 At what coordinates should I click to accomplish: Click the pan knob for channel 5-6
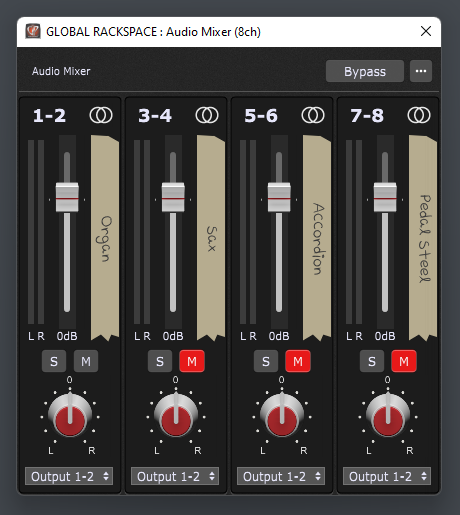coord(282,415)
